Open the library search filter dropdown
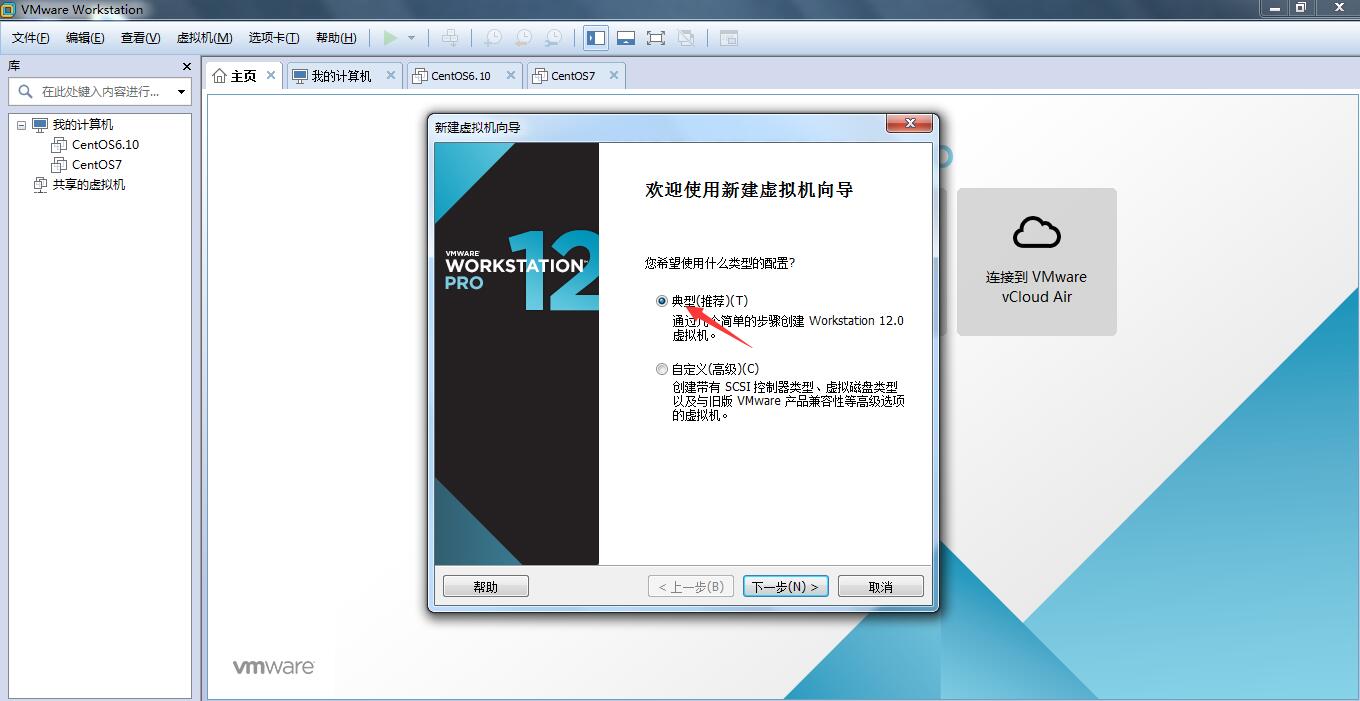 [181, 92]
